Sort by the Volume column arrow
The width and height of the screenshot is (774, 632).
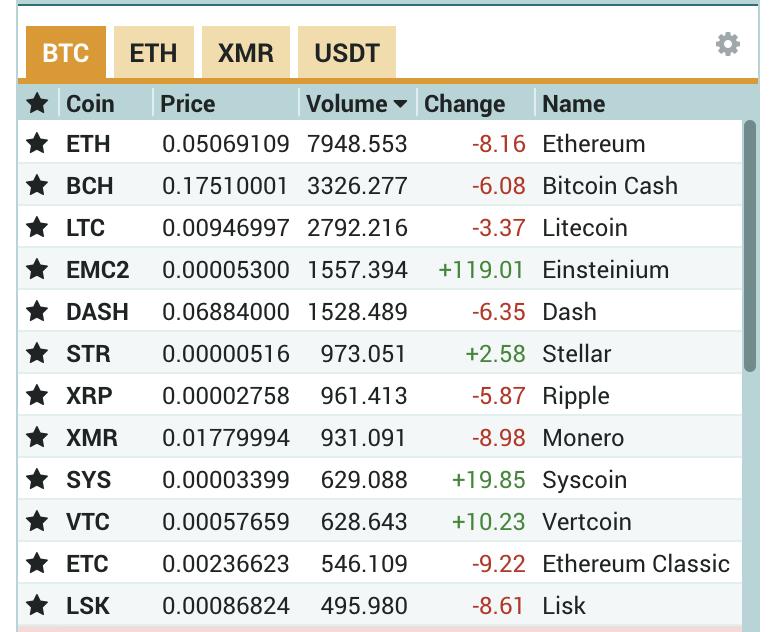[400, 104]
